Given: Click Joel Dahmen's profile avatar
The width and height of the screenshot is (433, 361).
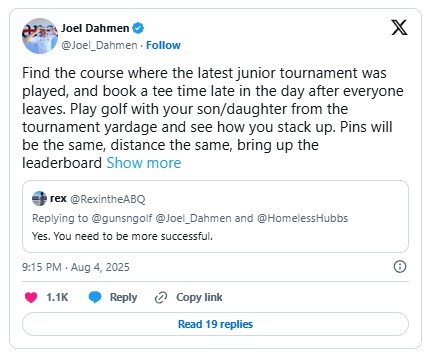Looking at the screenshot, I should click(x=40, y=36).
